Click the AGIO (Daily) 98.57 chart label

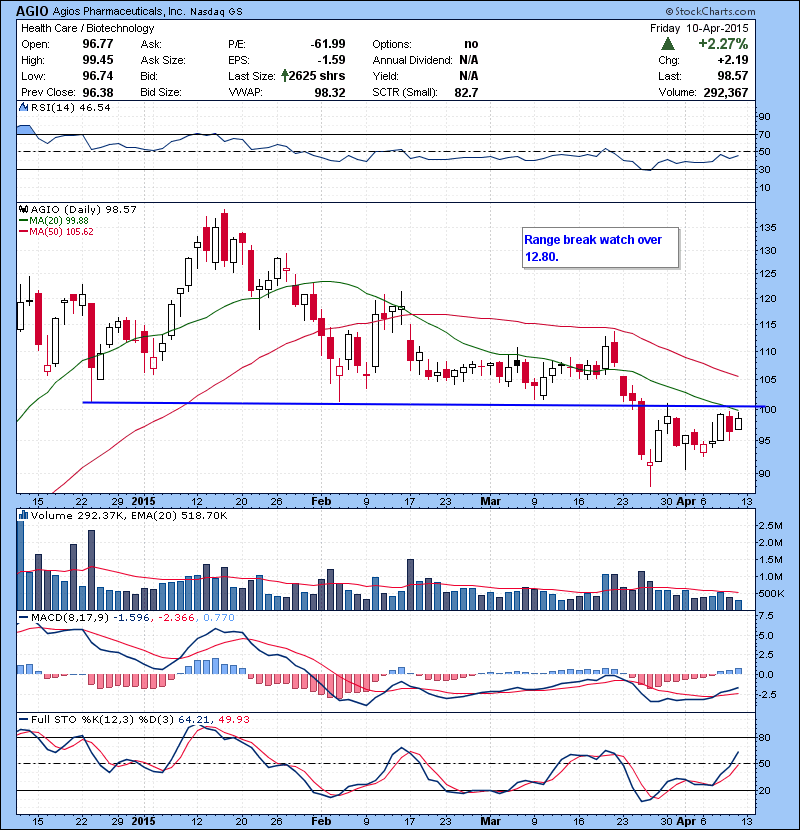(84, 209)
